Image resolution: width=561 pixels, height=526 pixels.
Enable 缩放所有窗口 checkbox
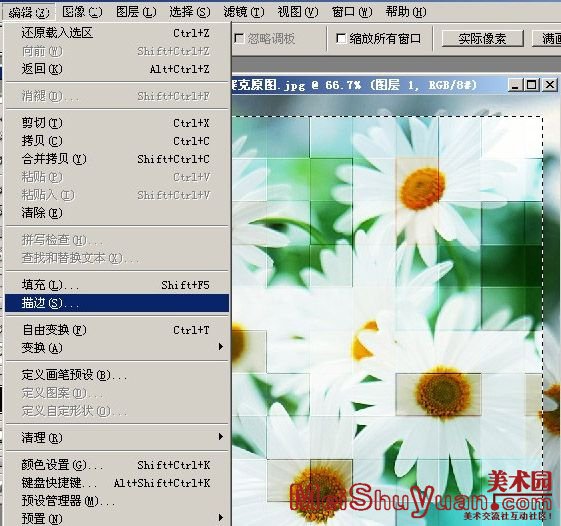341,38
